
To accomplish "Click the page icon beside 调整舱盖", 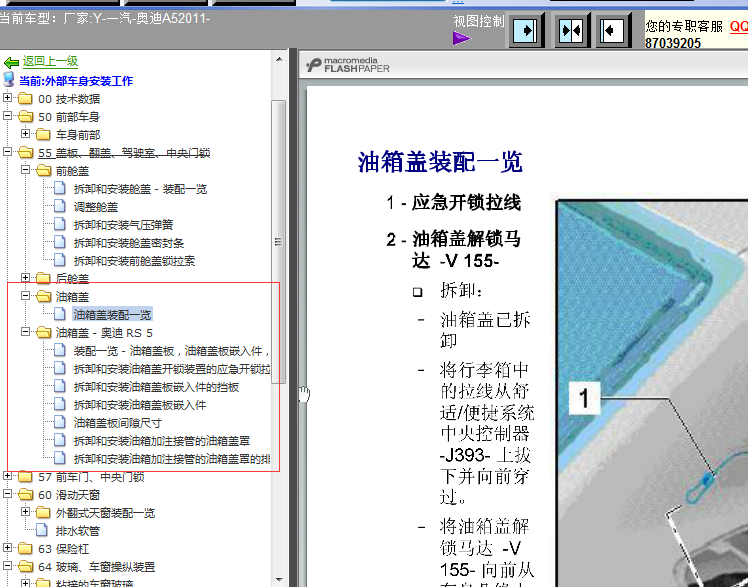I will point(60,206).
